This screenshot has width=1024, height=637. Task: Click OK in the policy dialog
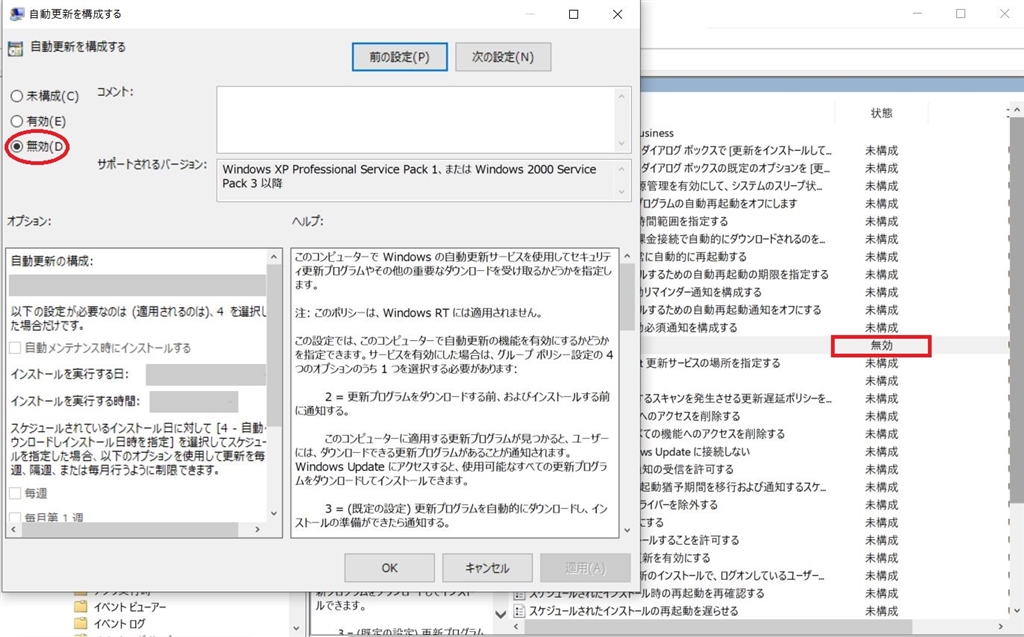point(389,568)
